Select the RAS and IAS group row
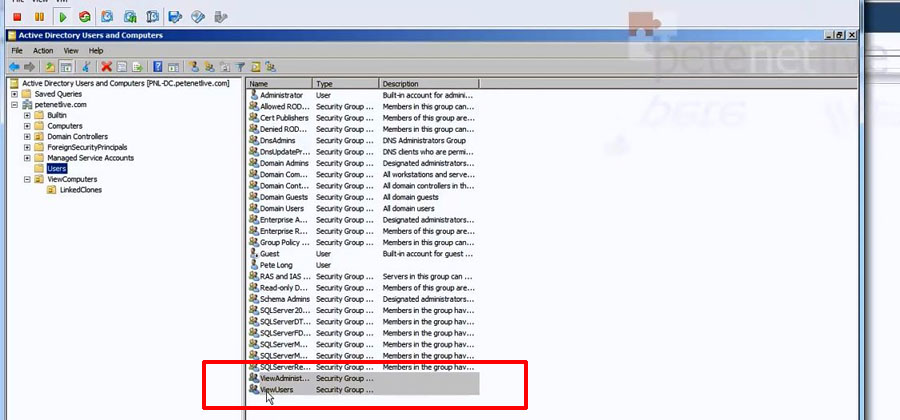900x420 pixels. click(363, 277)
